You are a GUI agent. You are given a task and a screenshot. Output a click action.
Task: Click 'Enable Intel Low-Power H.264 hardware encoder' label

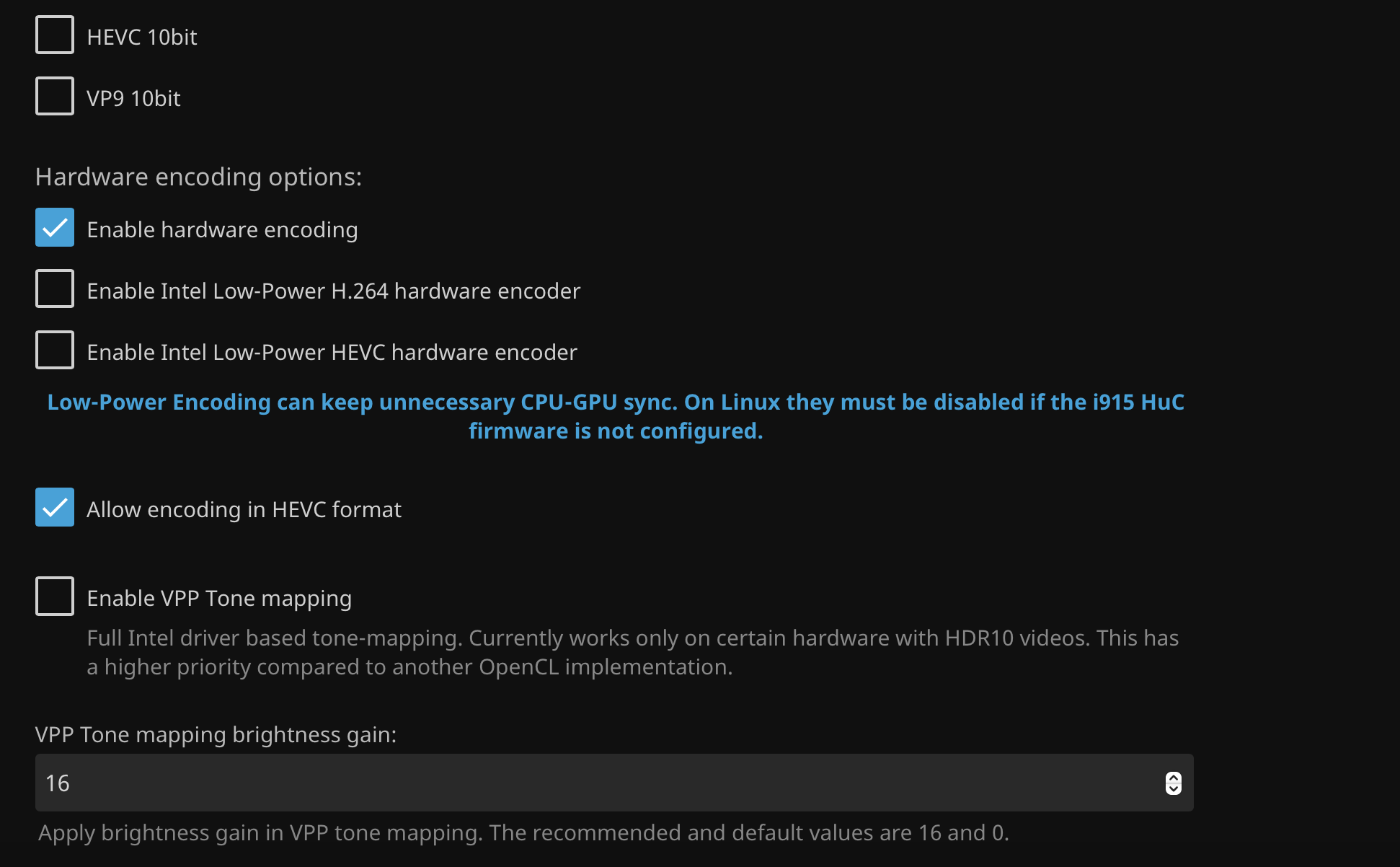point(333,291)
